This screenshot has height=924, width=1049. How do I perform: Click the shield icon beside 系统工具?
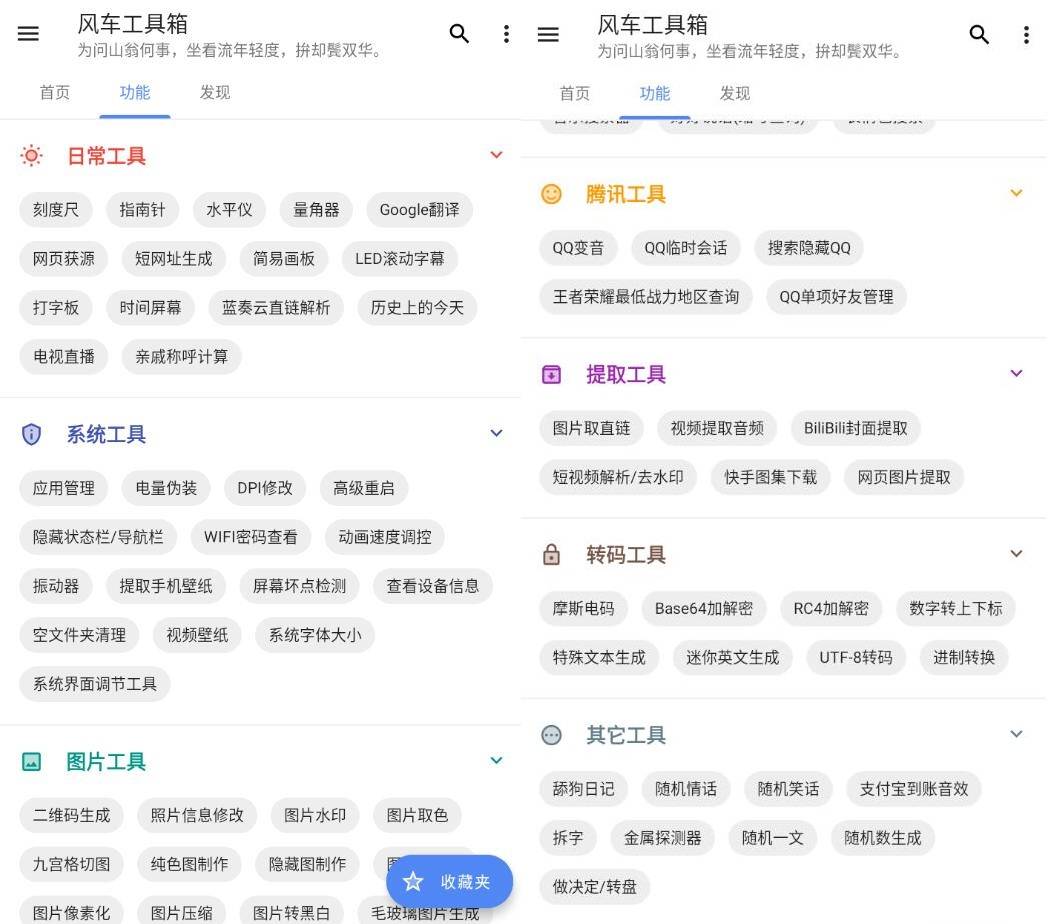30,433
